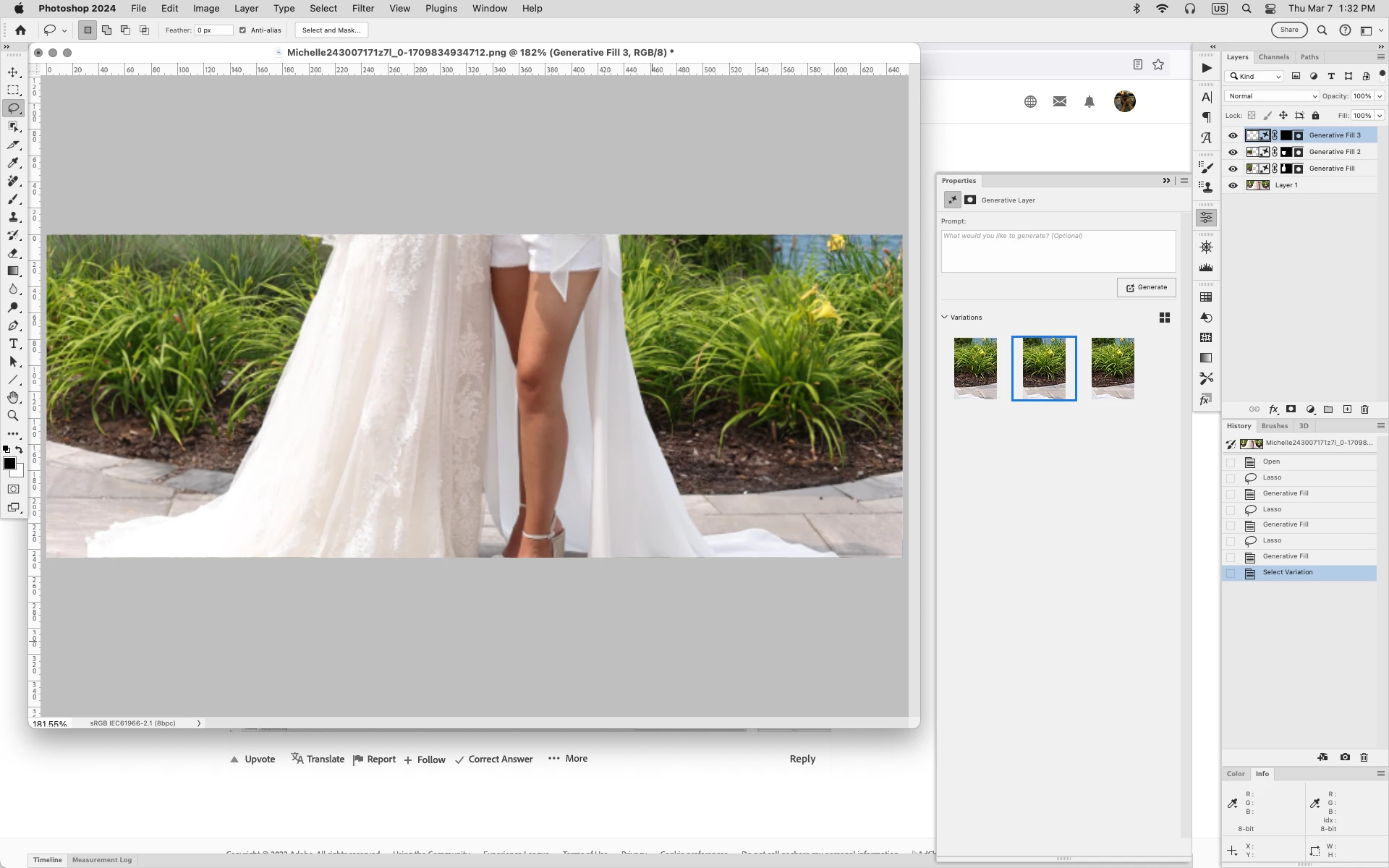The image size is (1389, 868).
Task: Open the Normal blend mode dropdown
Action: [x=1271, y=96]
